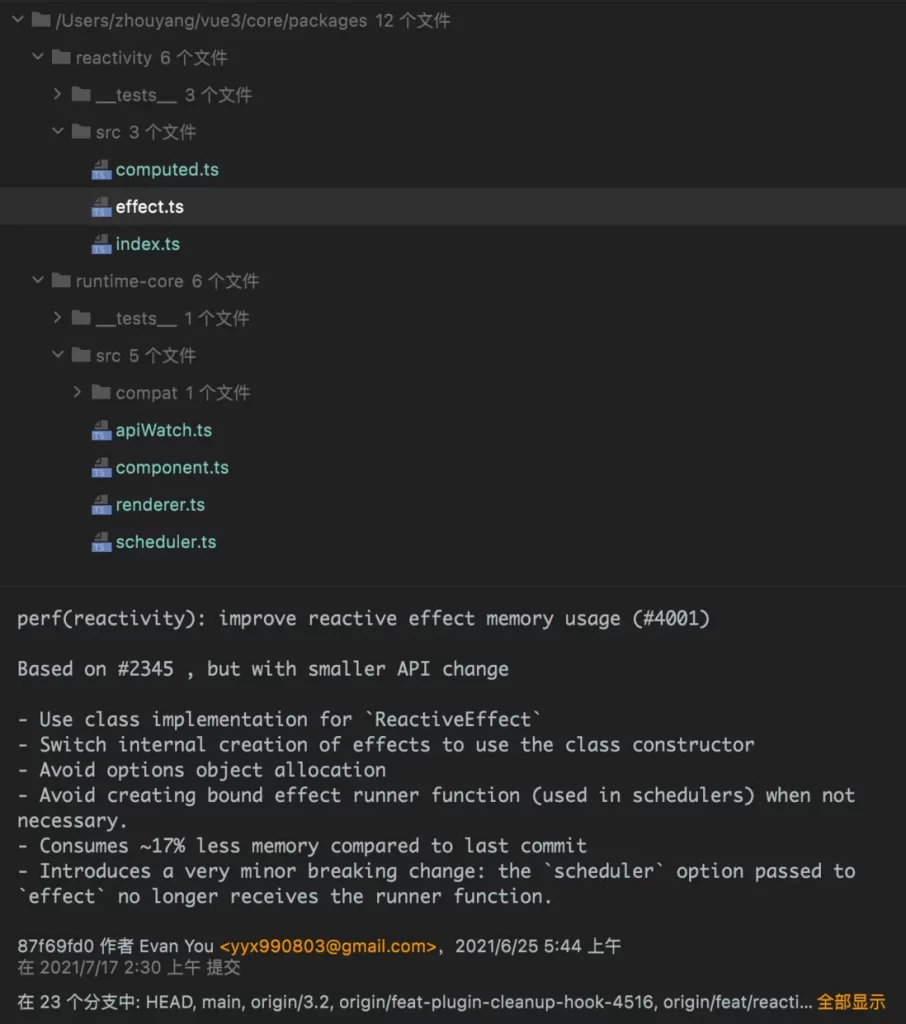Expand the reactivity __tests__ folder
The image size is (906, 1024).
pyautogui.click(x=57, y=94)
